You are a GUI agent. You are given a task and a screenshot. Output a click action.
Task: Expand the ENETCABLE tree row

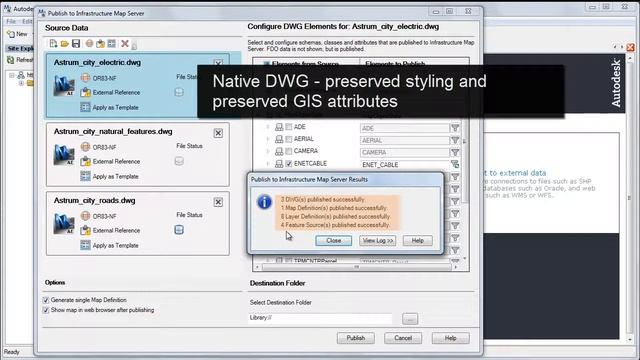point(268,164)
